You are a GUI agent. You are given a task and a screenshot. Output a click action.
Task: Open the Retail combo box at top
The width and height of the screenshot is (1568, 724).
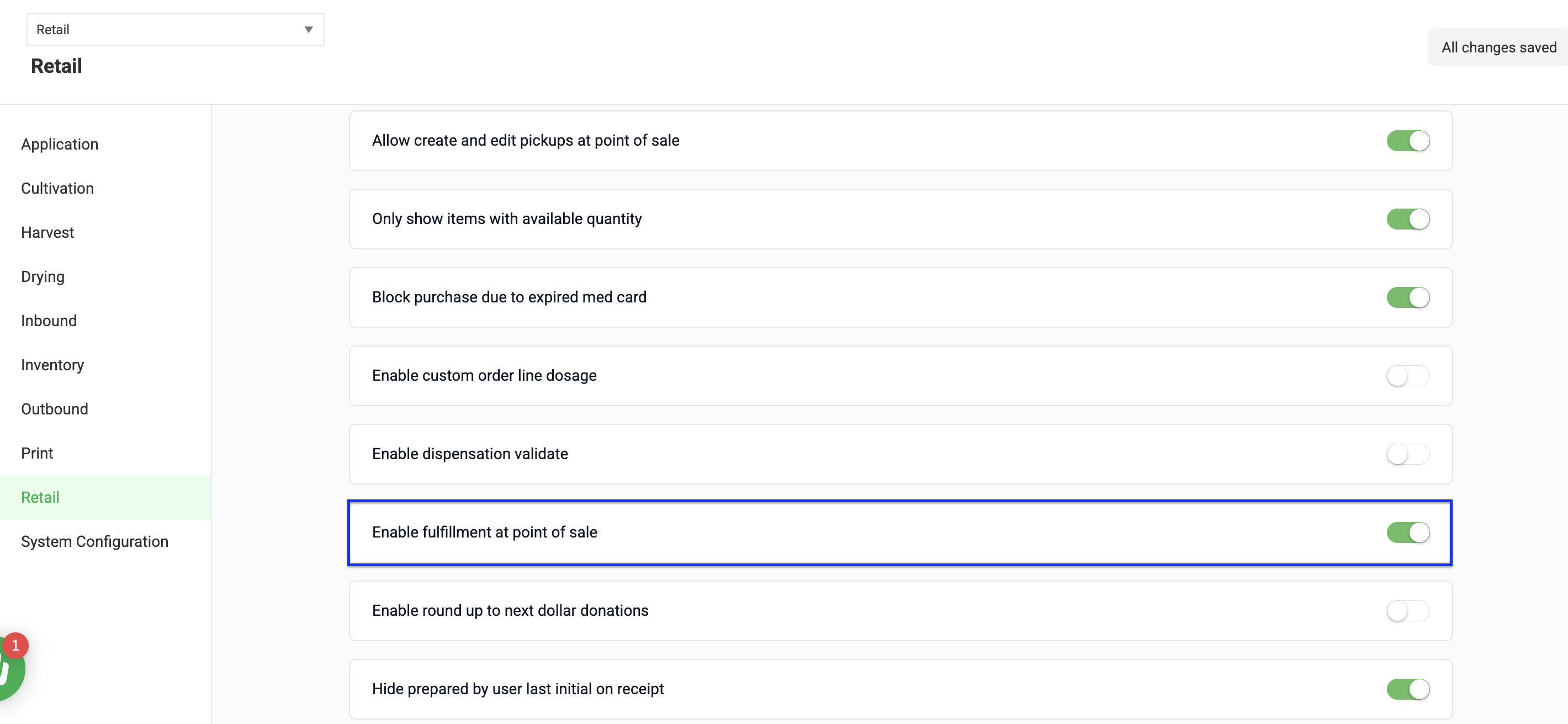coord(176,30)
